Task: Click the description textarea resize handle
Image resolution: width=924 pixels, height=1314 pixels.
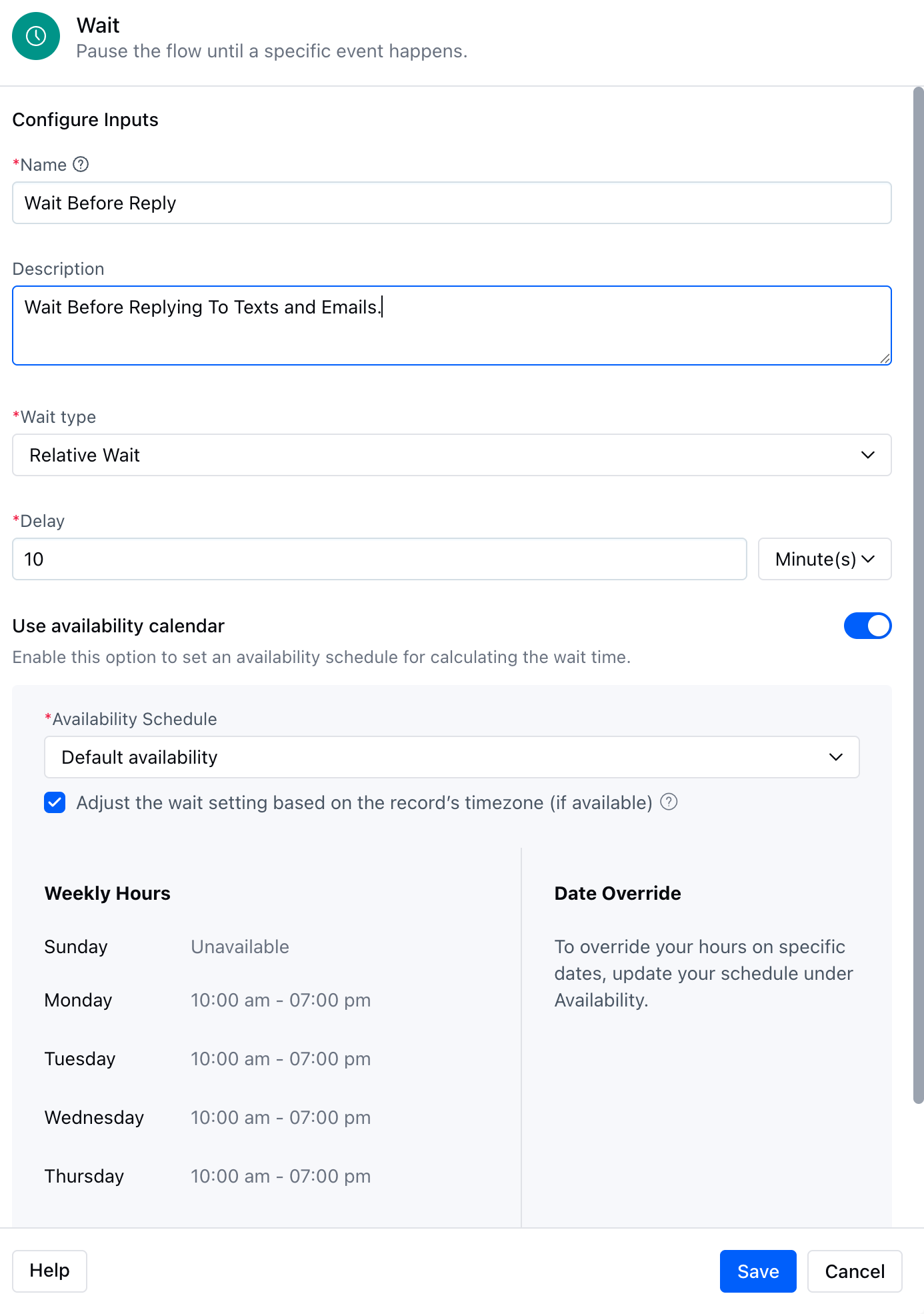Action: click(885, 358)
